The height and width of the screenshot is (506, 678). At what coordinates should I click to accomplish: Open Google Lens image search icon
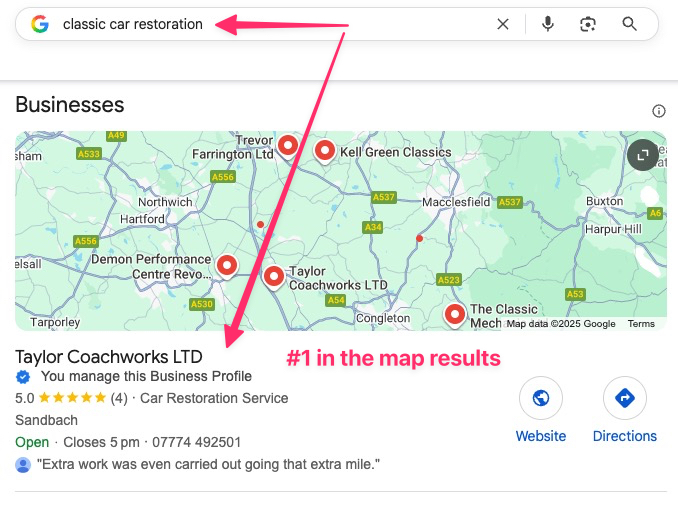tap(588, 24)
